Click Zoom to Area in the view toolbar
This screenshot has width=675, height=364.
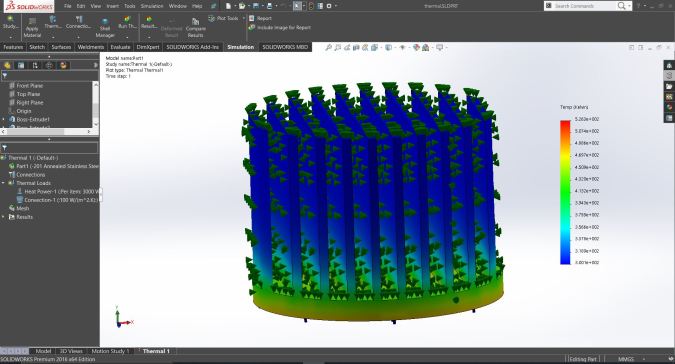(338, 48)
